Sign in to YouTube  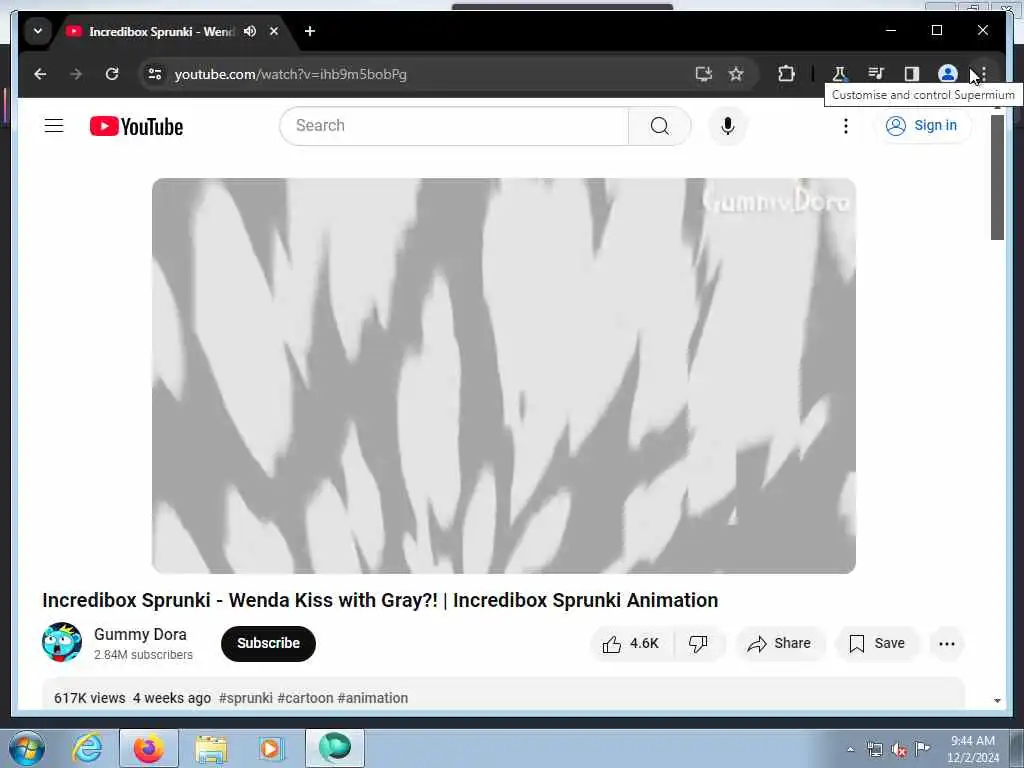[921, 125]
